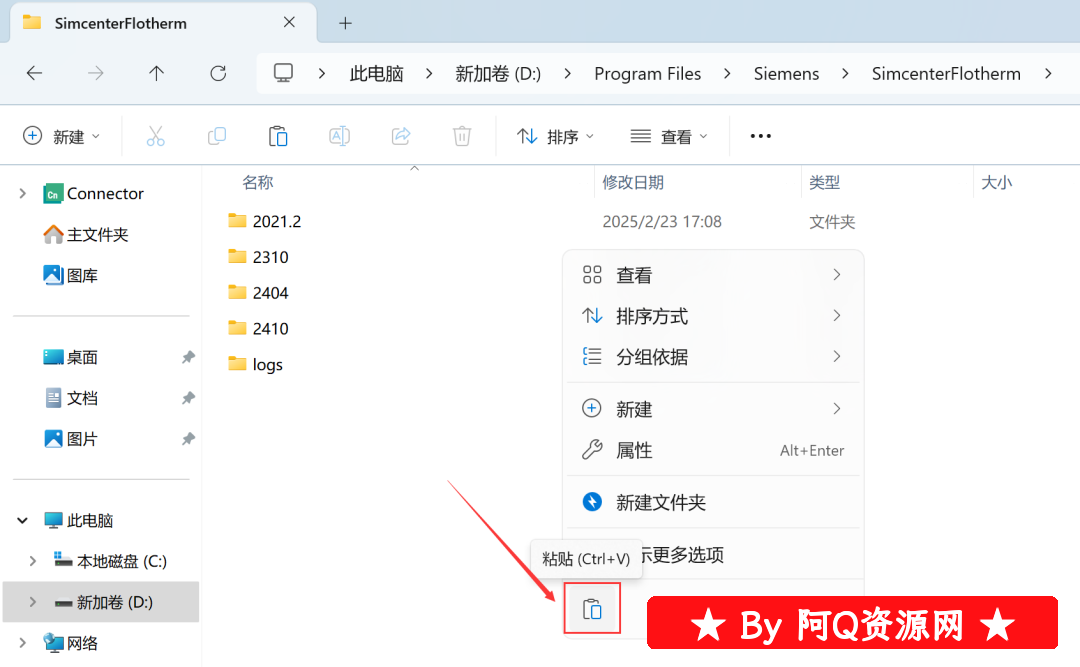This screenshot has height=667, width=1080.
Task: Click the monitor icon in address bar
Action: pyautogui.click(x=283, y=73)
